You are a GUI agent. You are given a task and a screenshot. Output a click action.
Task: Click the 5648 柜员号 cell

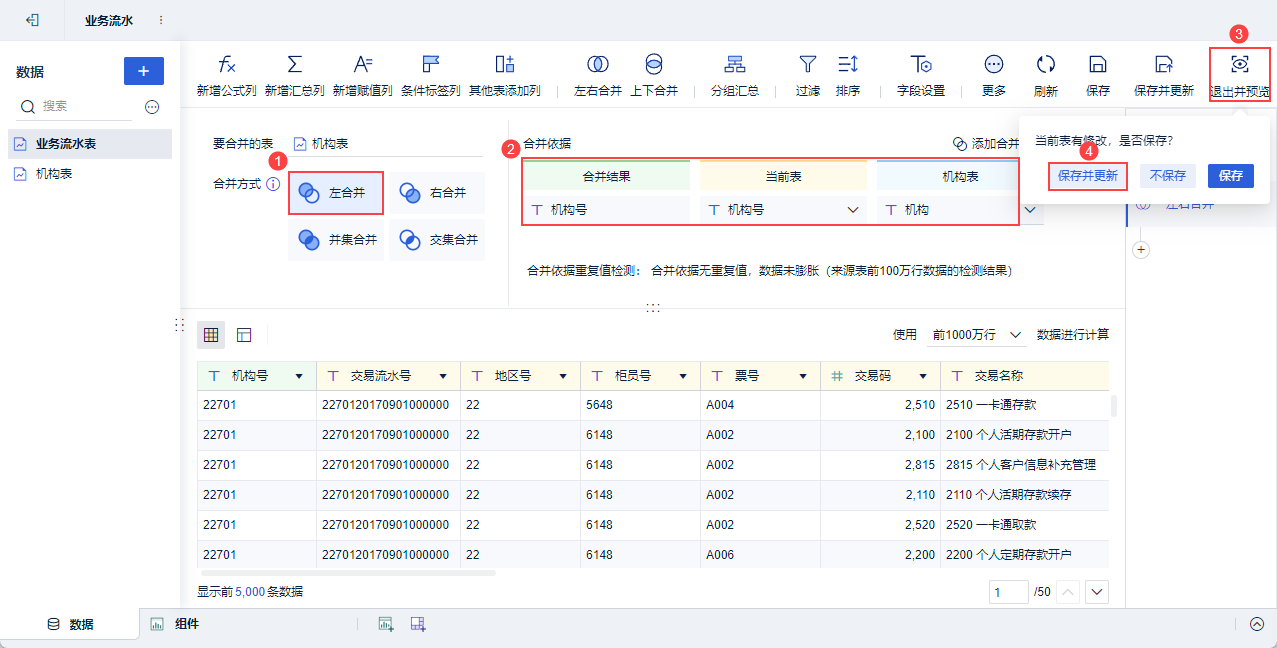(641, 405)
